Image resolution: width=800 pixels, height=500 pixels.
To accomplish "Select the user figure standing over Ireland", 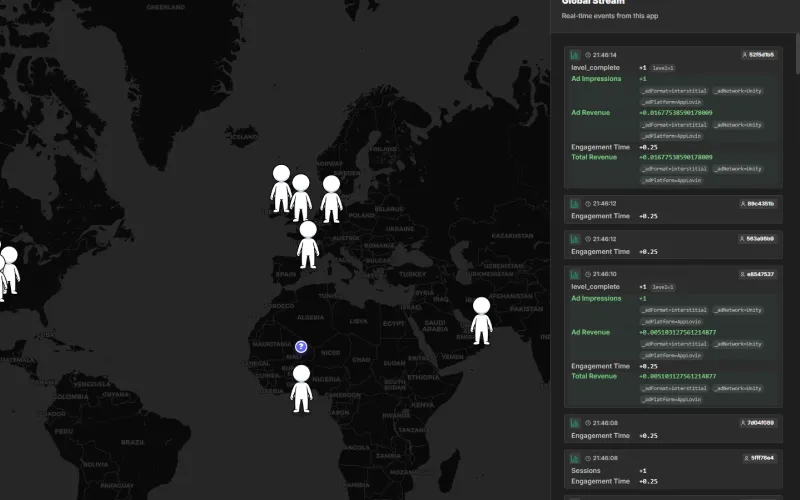I will [281, 188].
